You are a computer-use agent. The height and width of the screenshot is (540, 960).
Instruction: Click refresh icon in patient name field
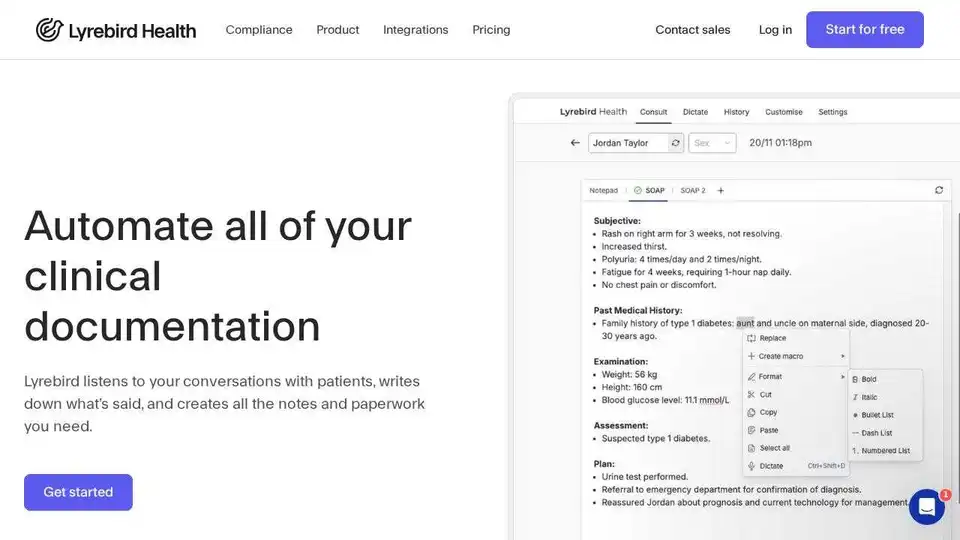[675, 143]
